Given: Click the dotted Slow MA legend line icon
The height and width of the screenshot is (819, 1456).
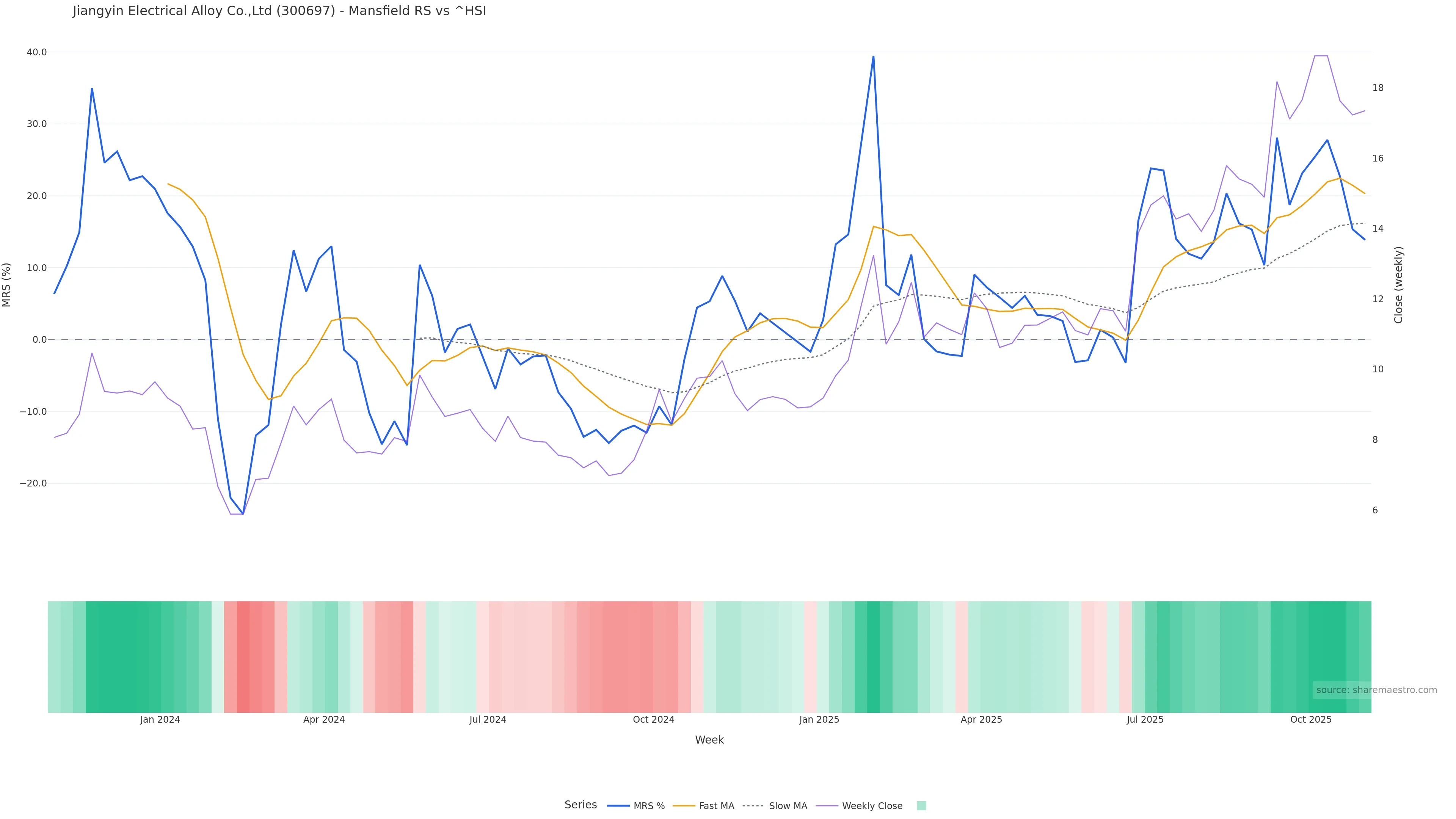Looking at the screenshot, I should coord(753,806).
